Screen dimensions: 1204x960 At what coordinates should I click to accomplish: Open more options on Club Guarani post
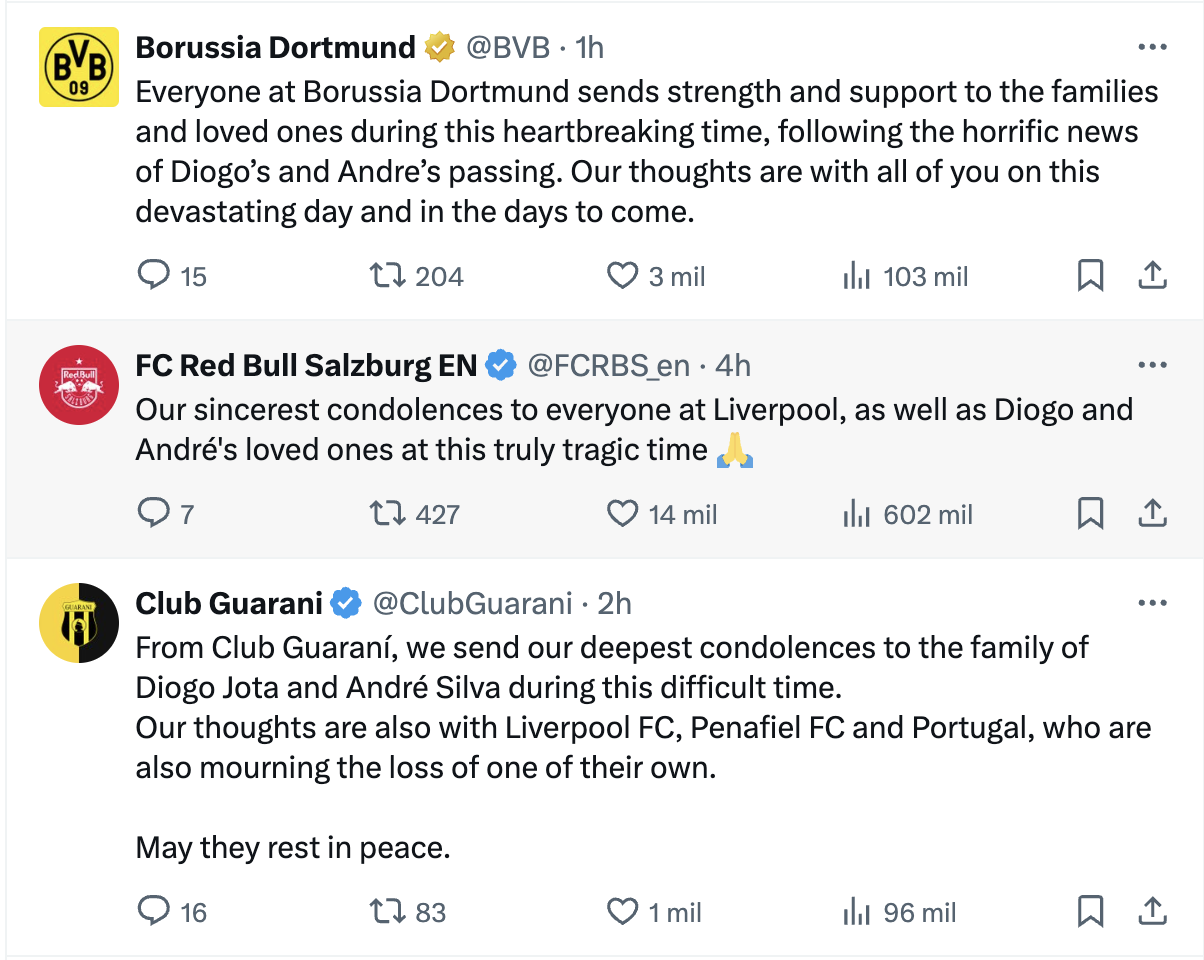point(1152,603)
